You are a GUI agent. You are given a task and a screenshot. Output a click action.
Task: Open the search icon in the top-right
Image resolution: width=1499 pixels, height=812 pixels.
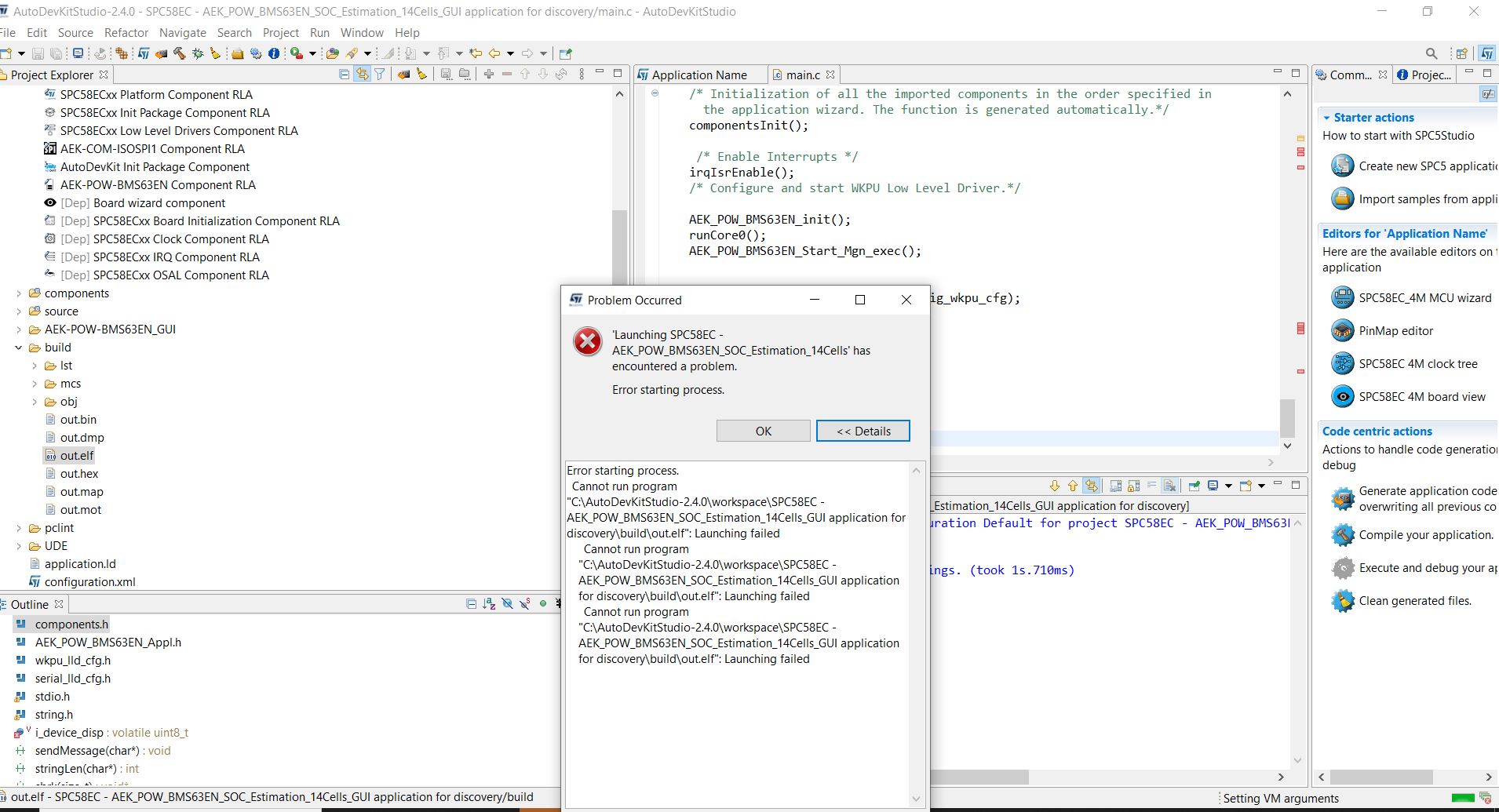[1432, 53]
